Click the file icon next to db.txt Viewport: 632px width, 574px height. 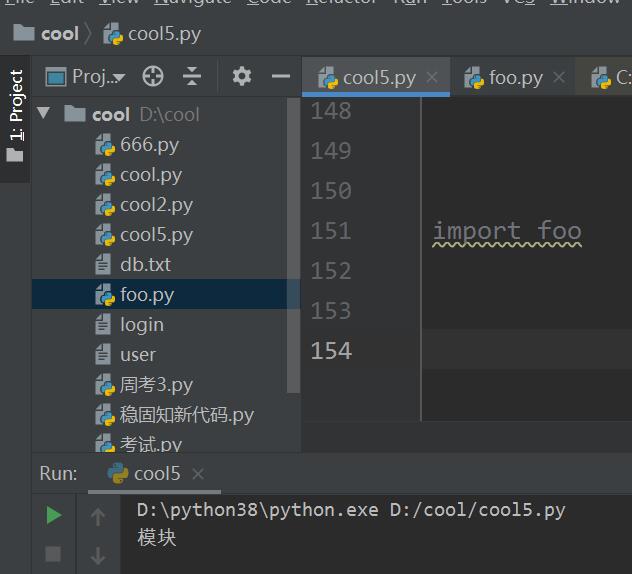[103, 265]
